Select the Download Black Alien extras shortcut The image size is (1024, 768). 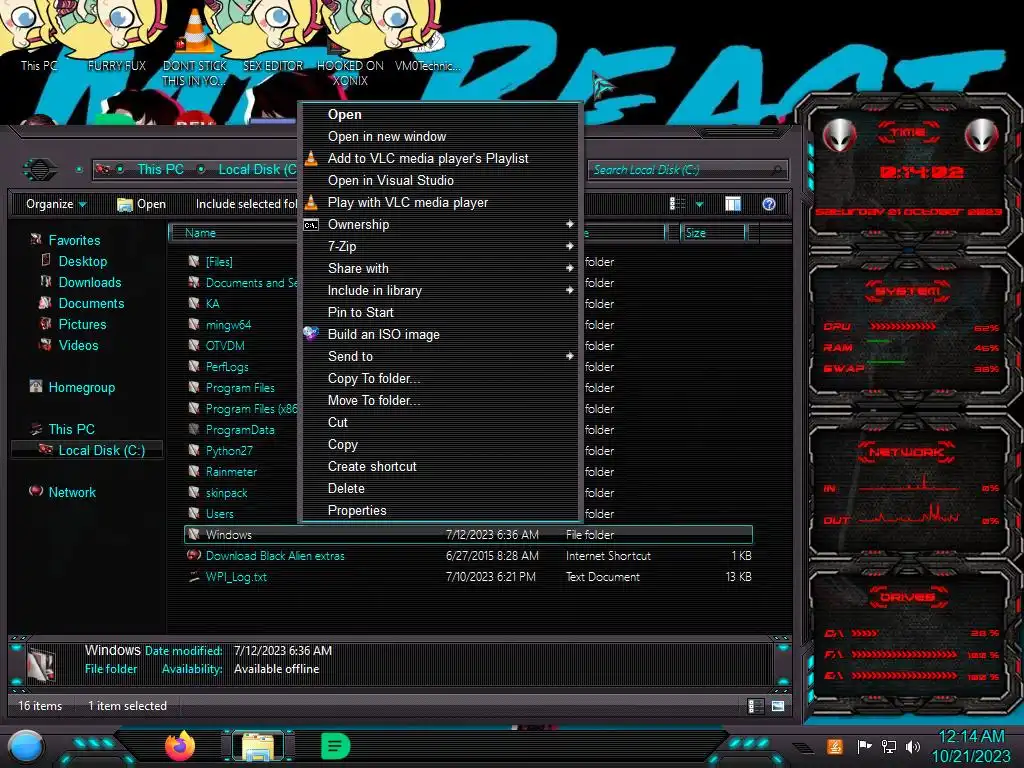[x=468, y=556]
